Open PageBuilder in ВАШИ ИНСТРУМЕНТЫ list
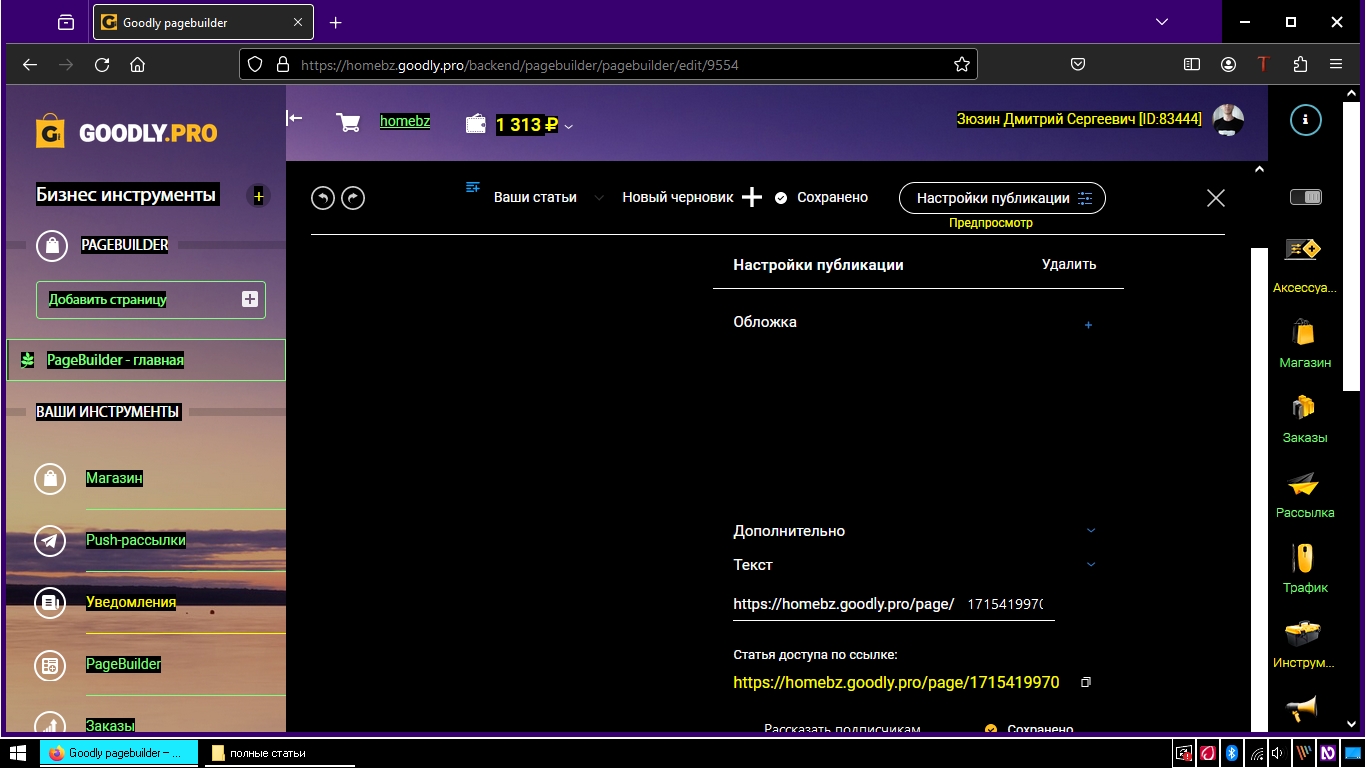Viewport: 1366px width, 768px height. 123,664
